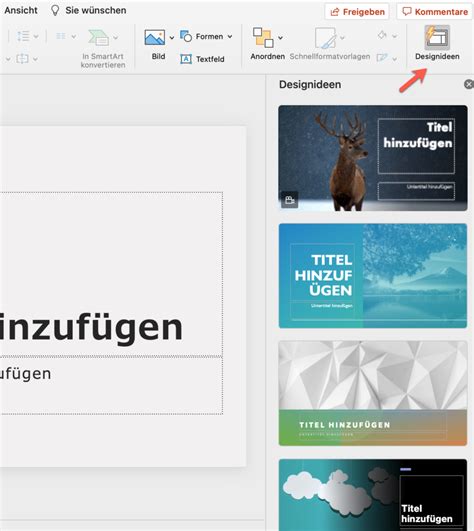
Task: Select the deer design idea thumbnail
Action: tap(373, 158)
